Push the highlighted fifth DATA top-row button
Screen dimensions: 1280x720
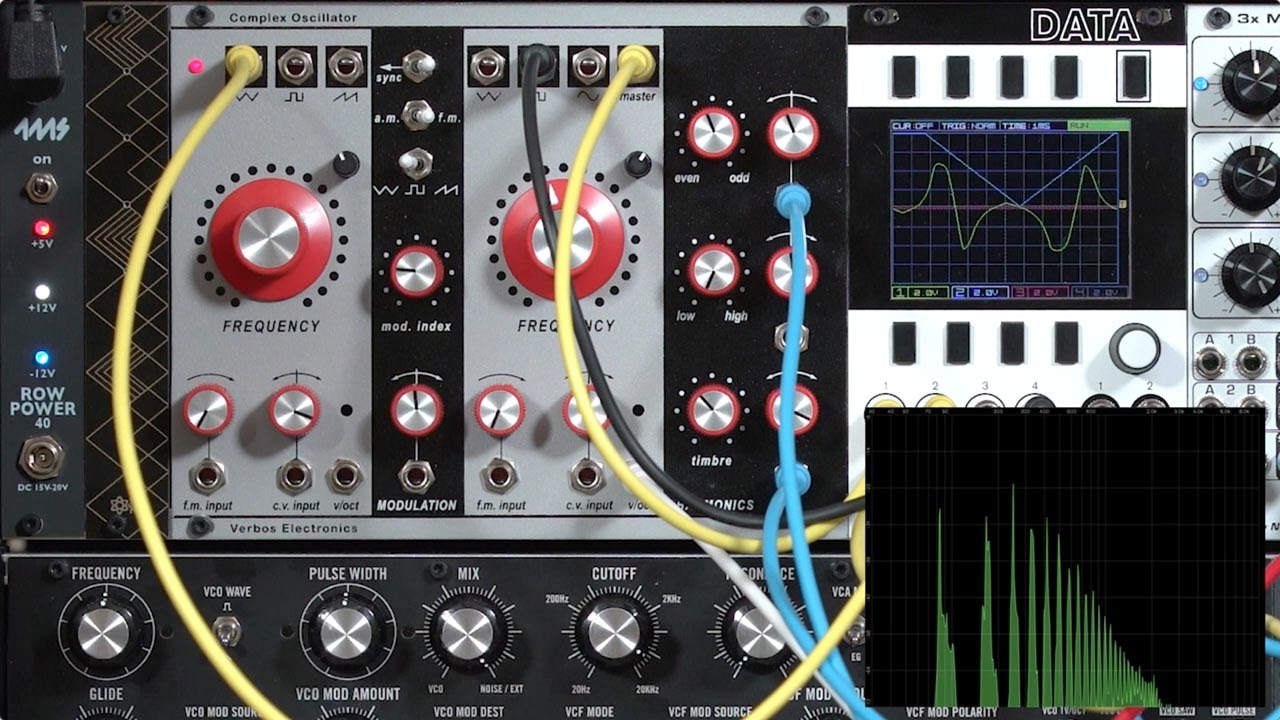click(1134, 77)
